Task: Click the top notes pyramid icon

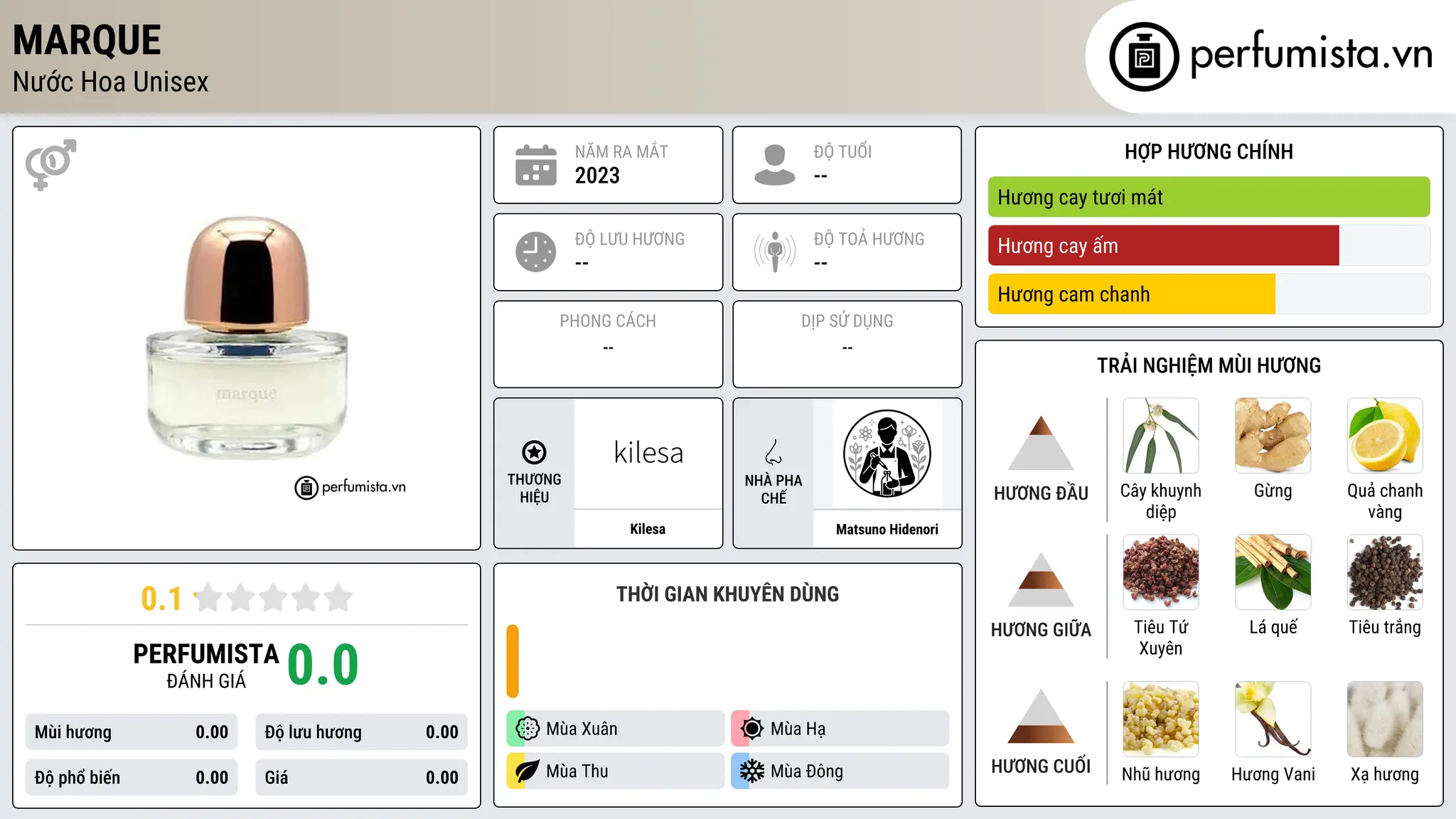Action: point(1041,442)
